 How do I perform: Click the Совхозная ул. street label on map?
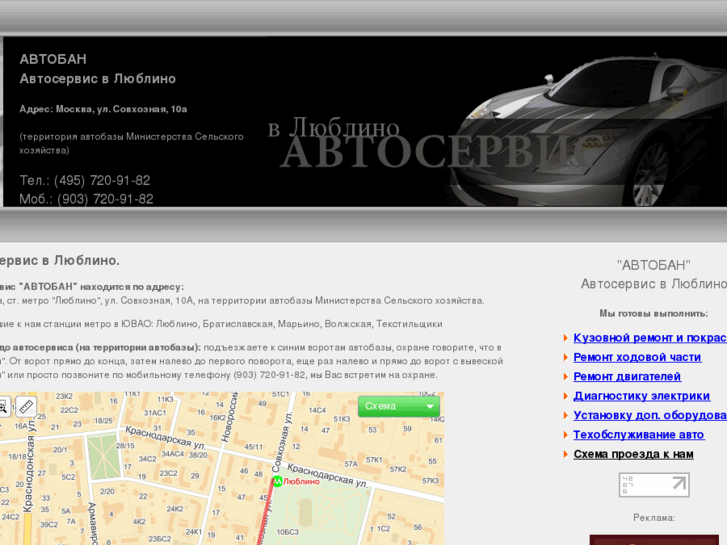[x=283, y=442]
